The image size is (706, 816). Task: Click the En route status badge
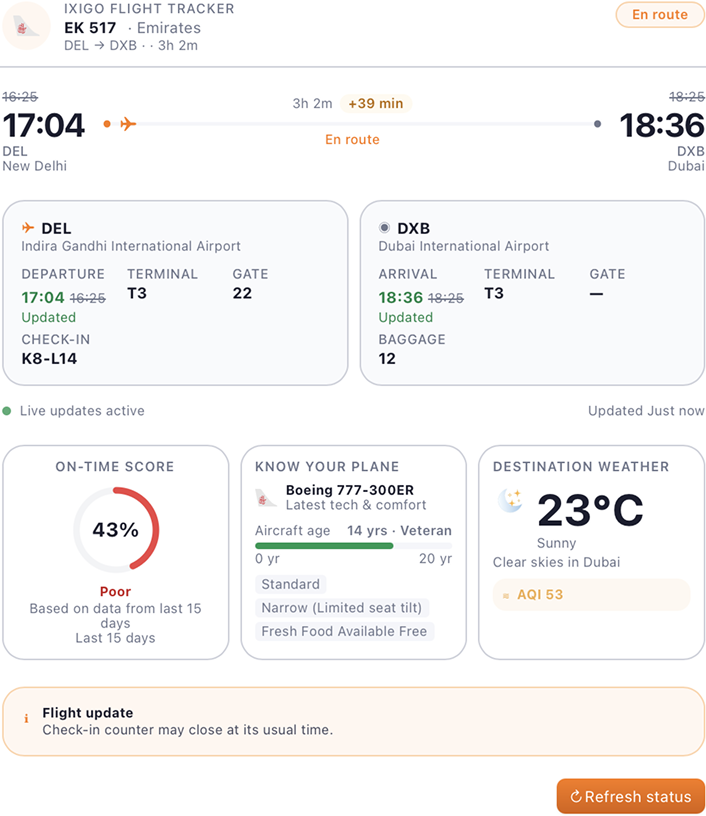pyautogui.click(x=660, y=15)
